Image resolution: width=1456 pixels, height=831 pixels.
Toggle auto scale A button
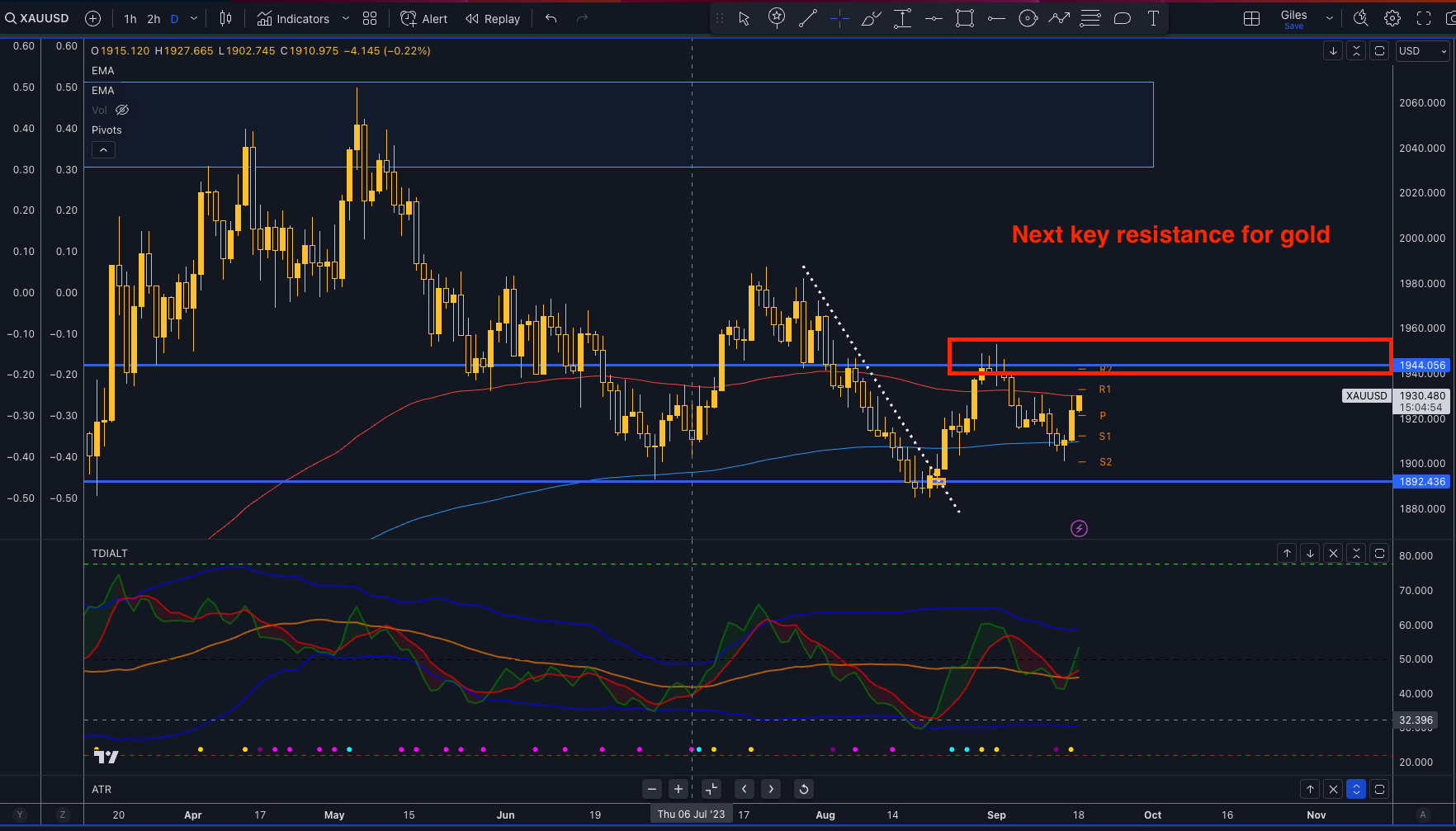[1423, 814]
